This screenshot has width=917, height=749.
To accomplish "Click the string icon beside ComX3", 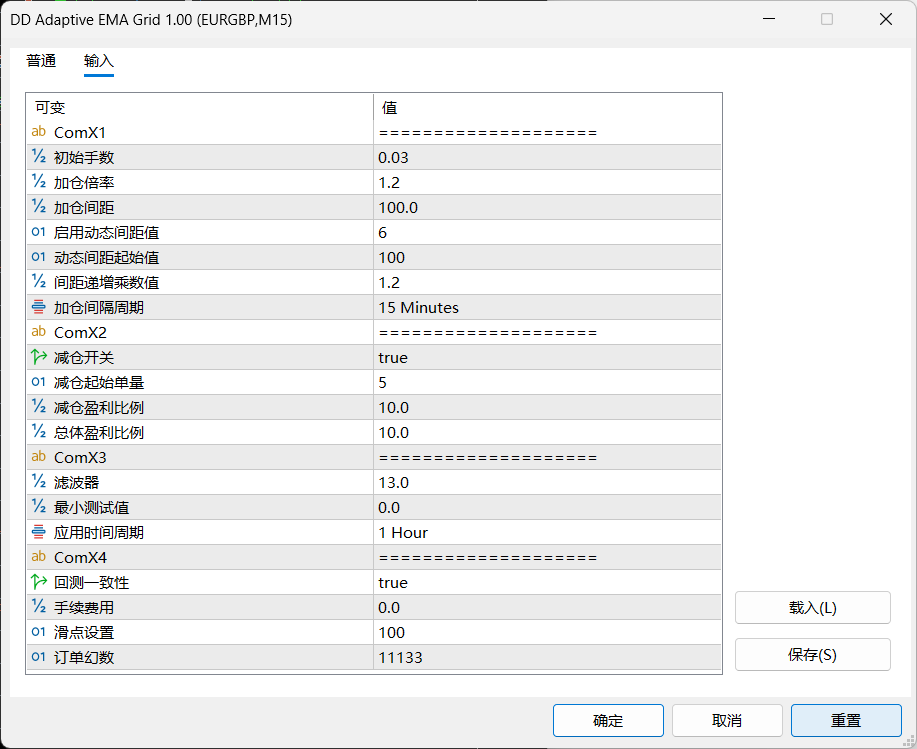I will click(39, 457).
